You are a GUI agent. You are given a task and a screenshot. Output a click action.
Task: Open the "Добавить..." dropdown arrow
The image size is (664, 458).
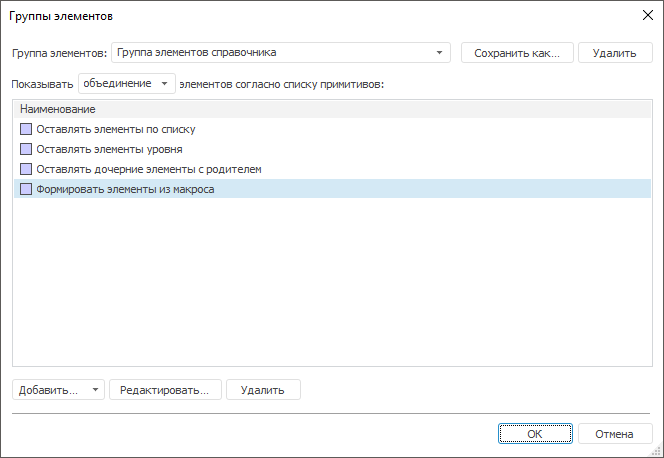pos(96,390)
